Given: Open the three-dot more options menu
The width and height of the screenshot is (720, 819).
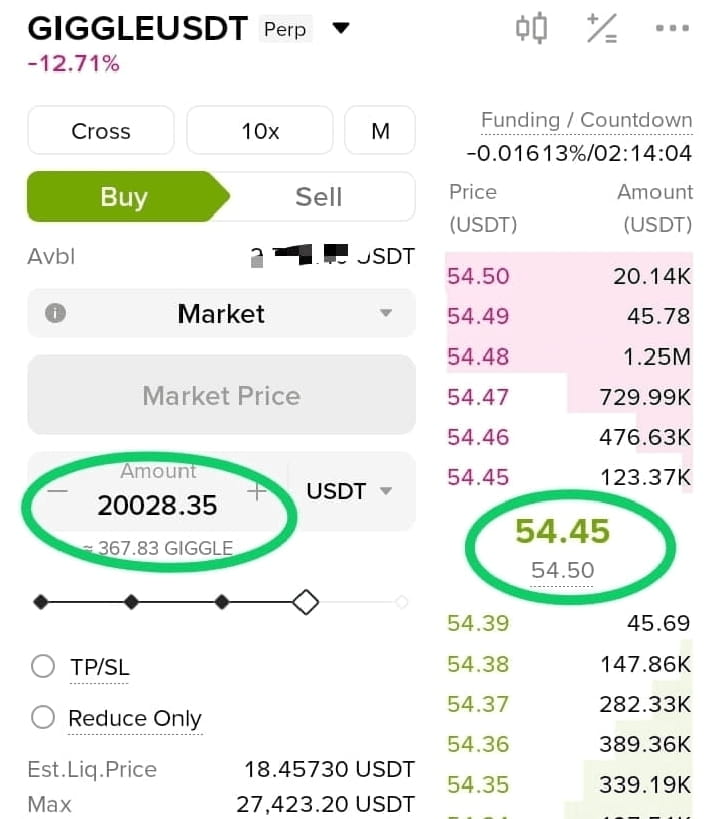Looking at the screenshot, I should click(672, 28).
